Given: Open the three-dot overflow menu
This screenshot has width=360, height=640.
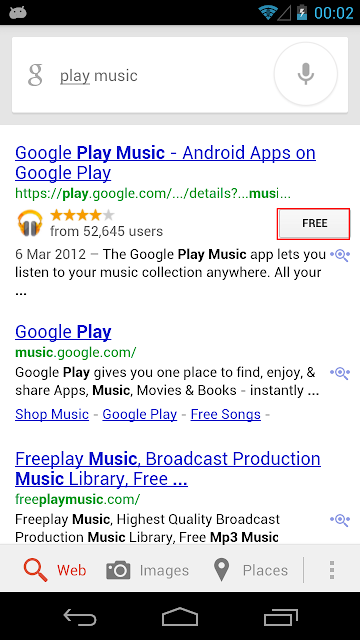Looking at the screenshot, I should pyautogui.click(x=332, y=570).
